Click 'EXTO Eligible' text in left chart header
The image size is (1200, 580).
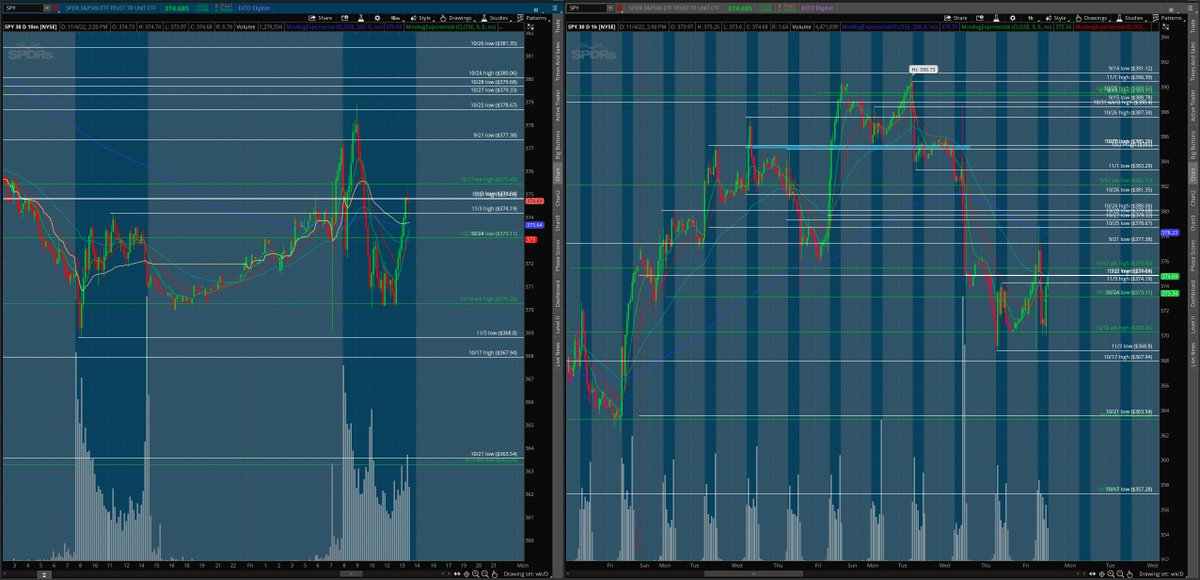(x=254, y=8)
